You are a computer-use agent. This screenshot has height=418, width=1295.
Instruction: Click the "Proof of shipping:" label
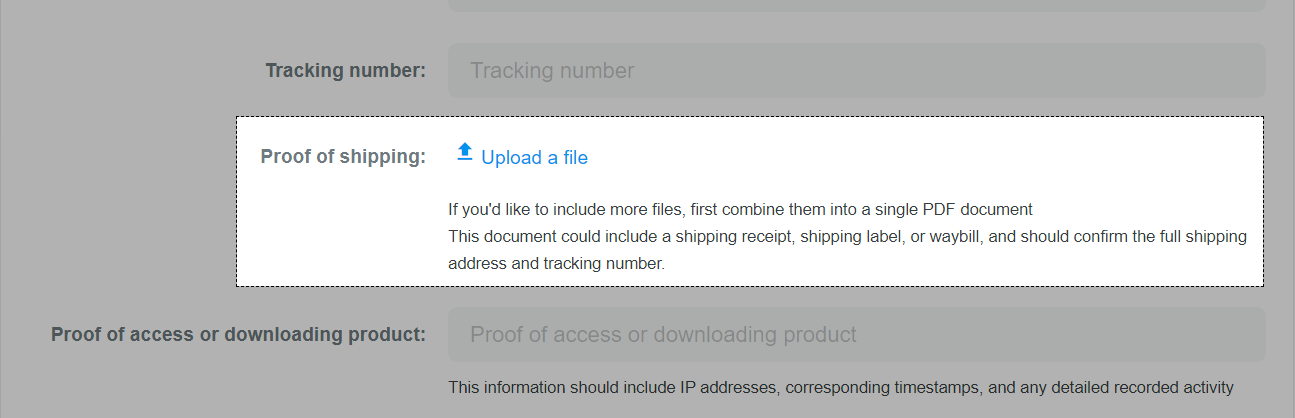pyautogui.click(x=343, y=157)
